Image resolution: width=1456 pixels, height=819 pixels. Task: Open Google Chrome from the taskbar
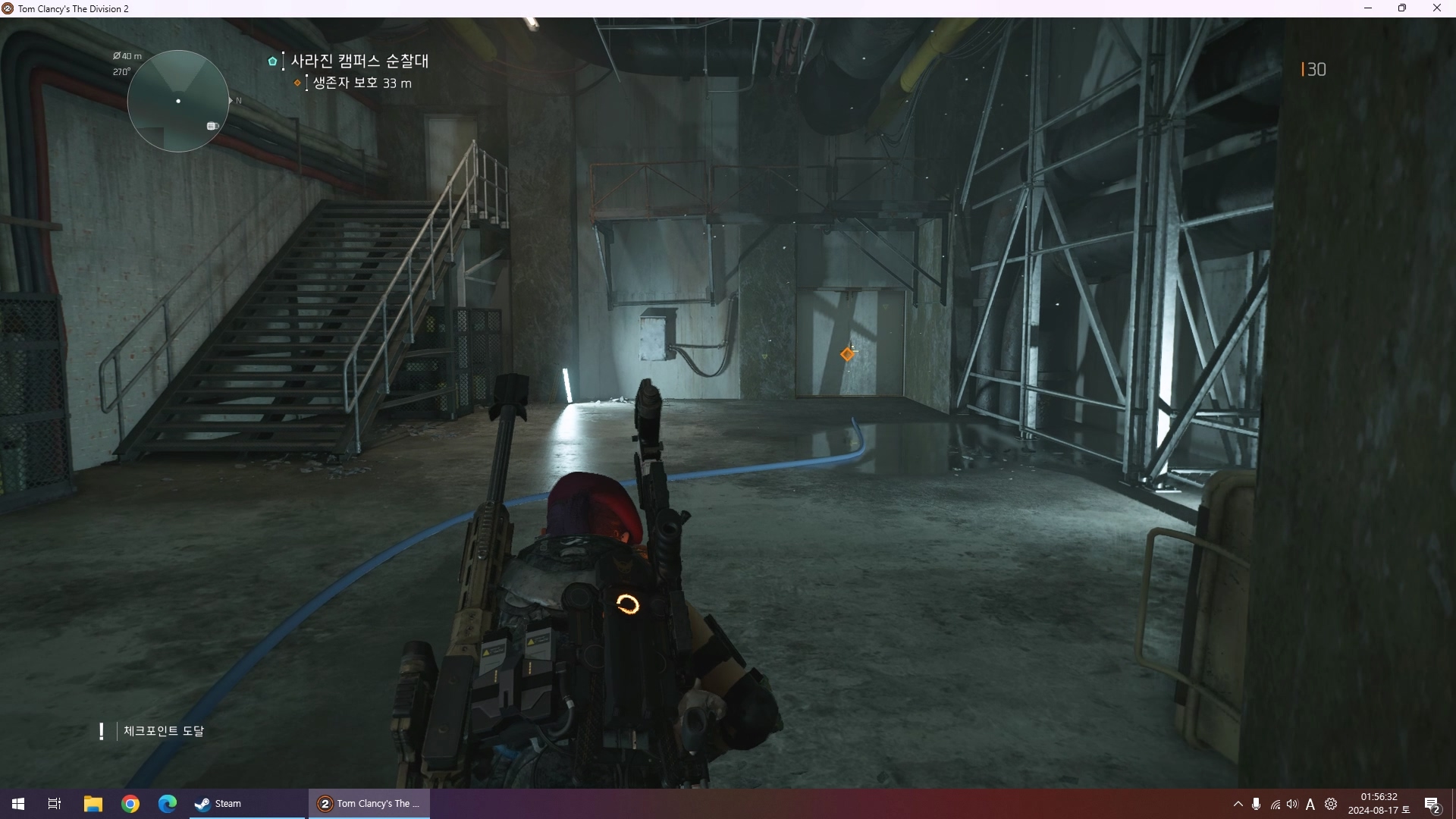tap(130, 804)
